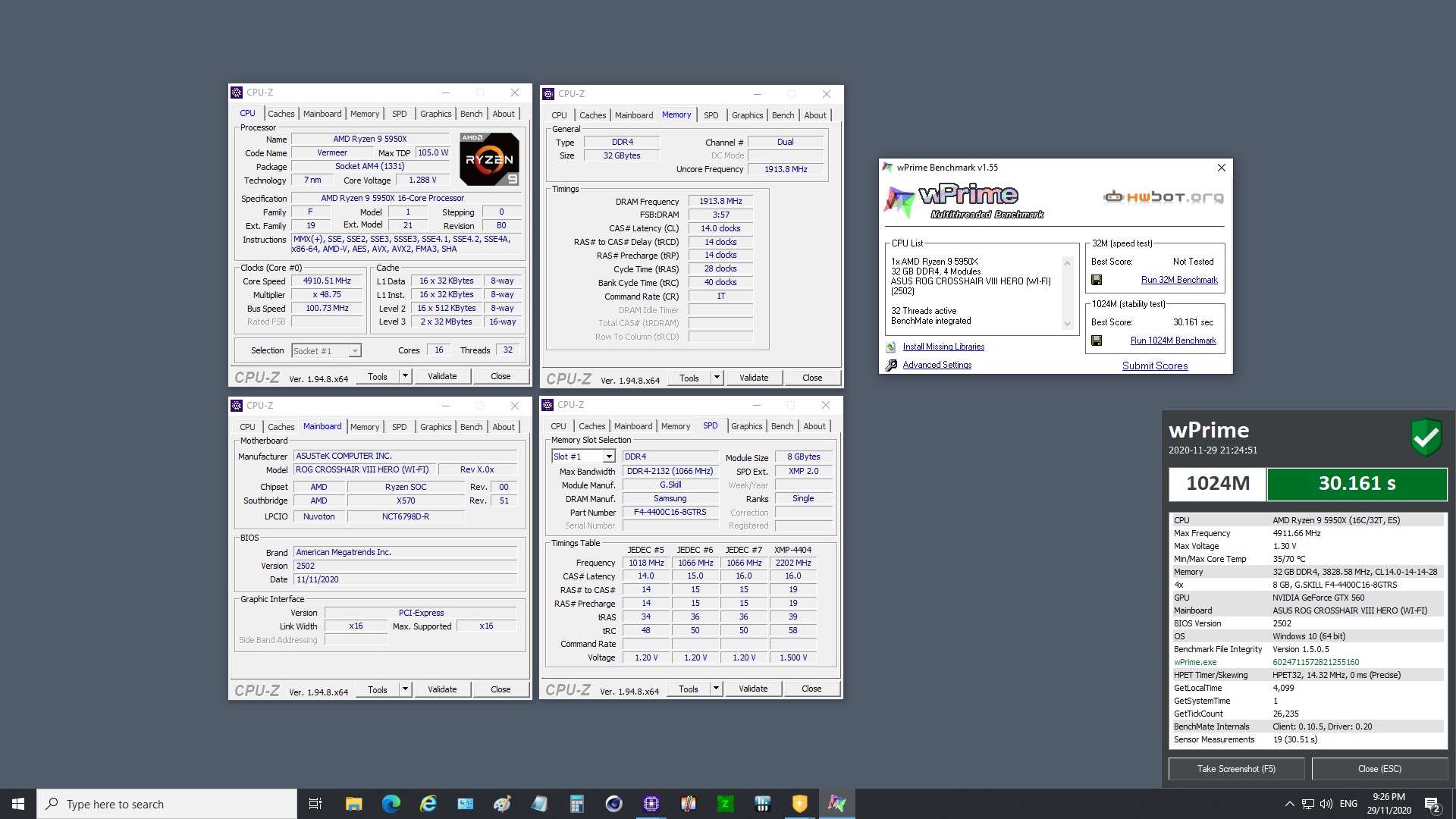Viewport: 1456px width, 819px height.
Task: Click Validate in the SPD tab window
Action: [753, 689]
